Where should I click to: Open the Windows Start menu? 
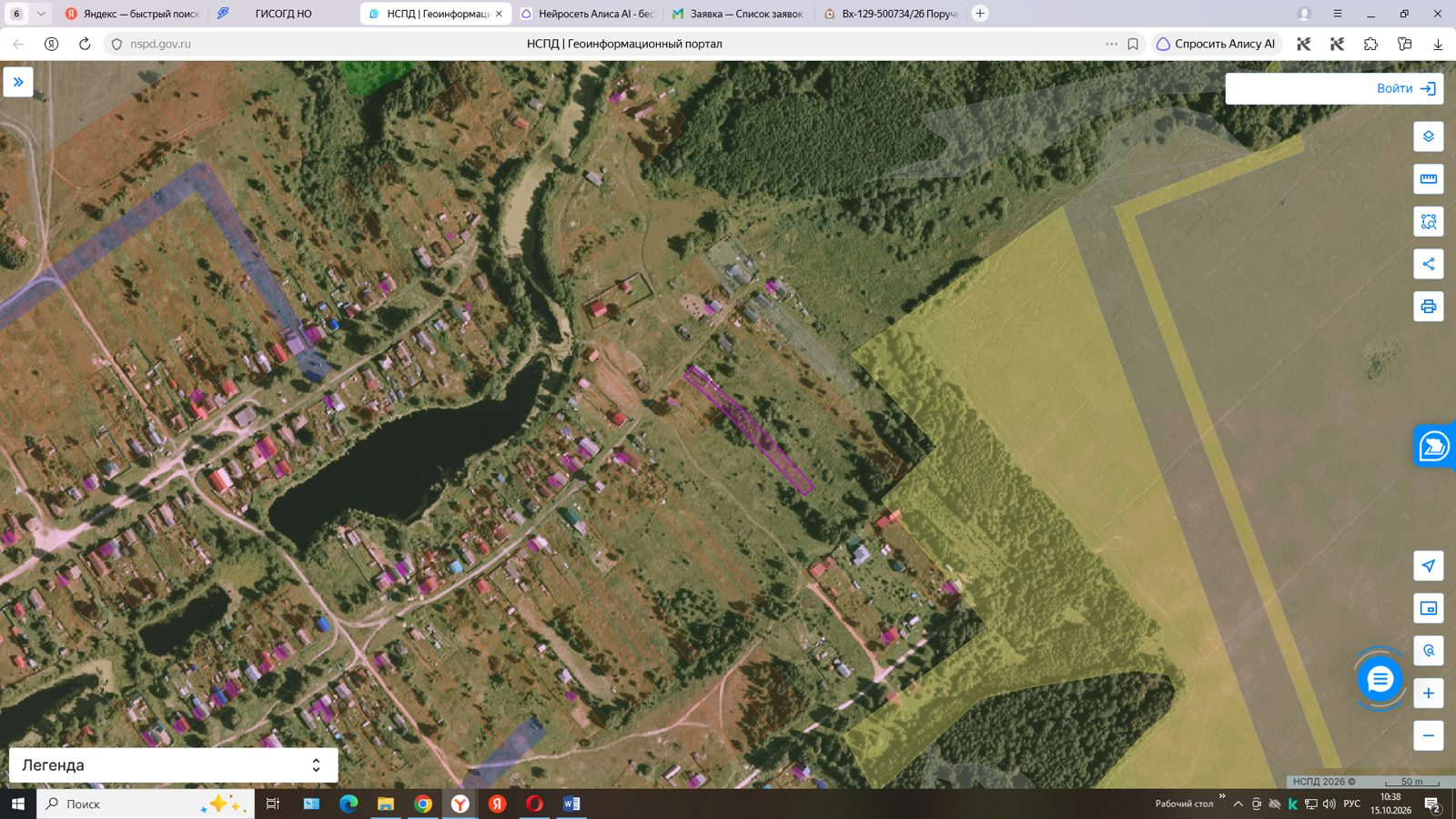pos(18,804)
